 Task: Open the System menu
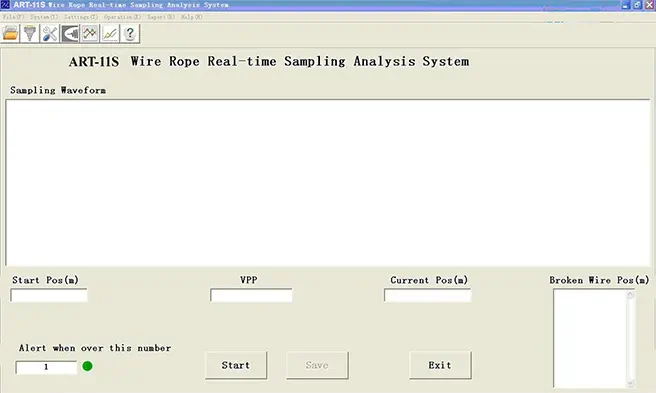click(44, 17)
